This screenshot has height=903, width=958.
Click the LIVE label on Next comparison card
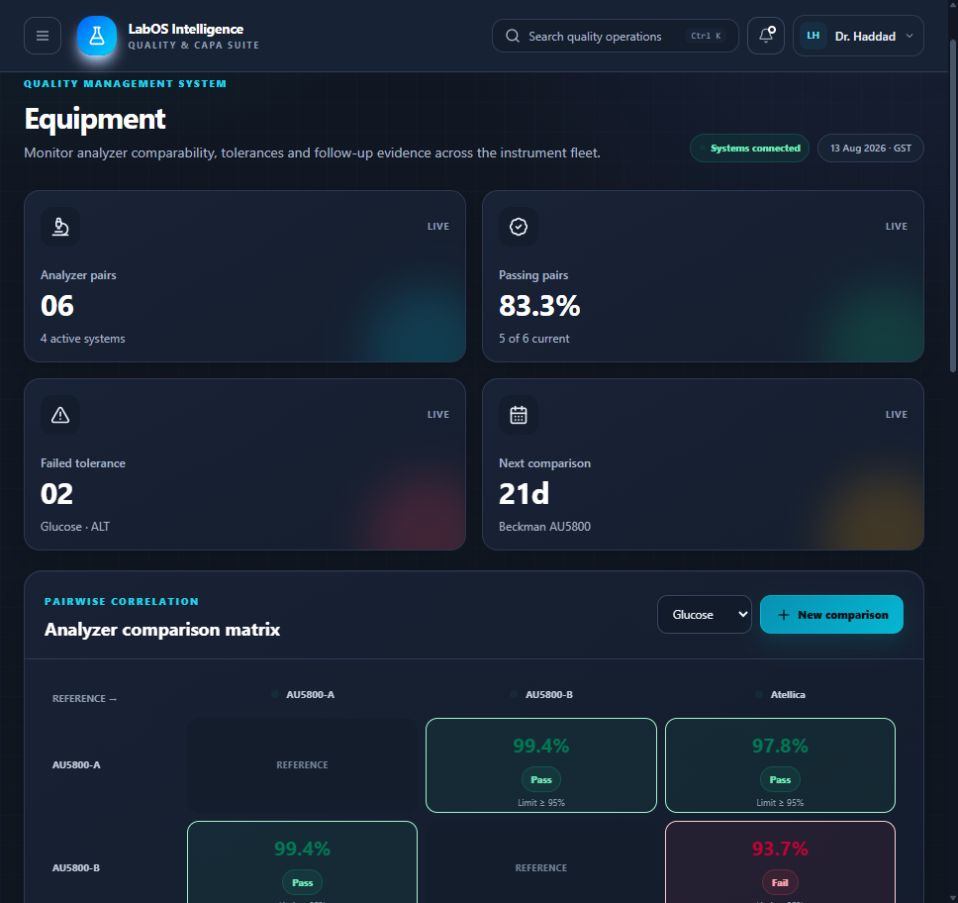click(896, 415)
